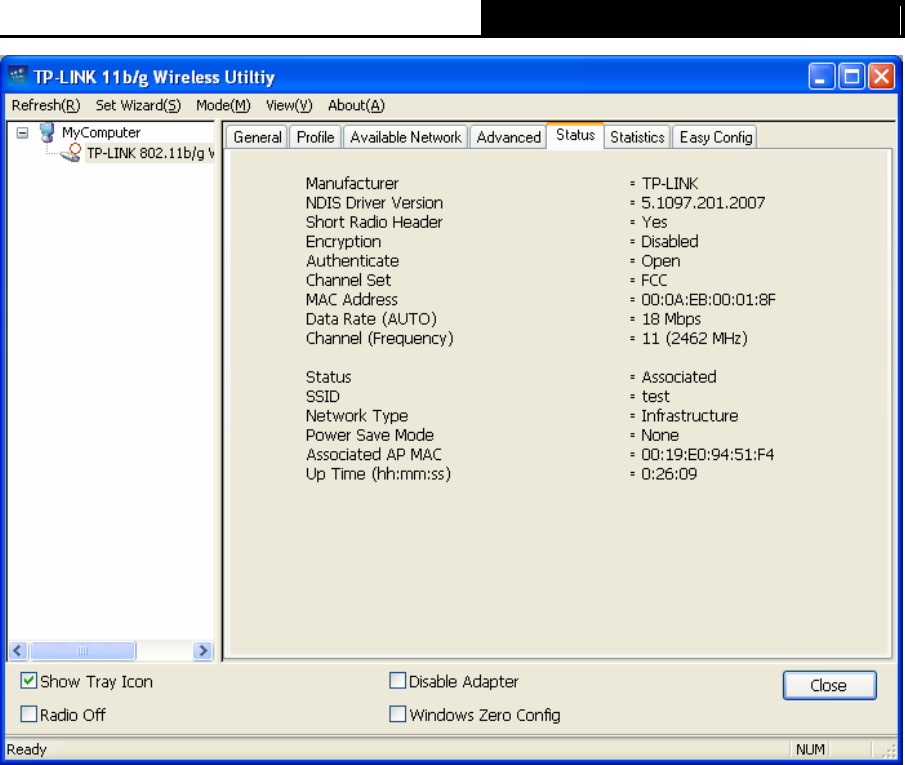Select the TP-LINK 802.11b/g adapter tree item
This screenshot has height=765, width=905.
[150, 154]
